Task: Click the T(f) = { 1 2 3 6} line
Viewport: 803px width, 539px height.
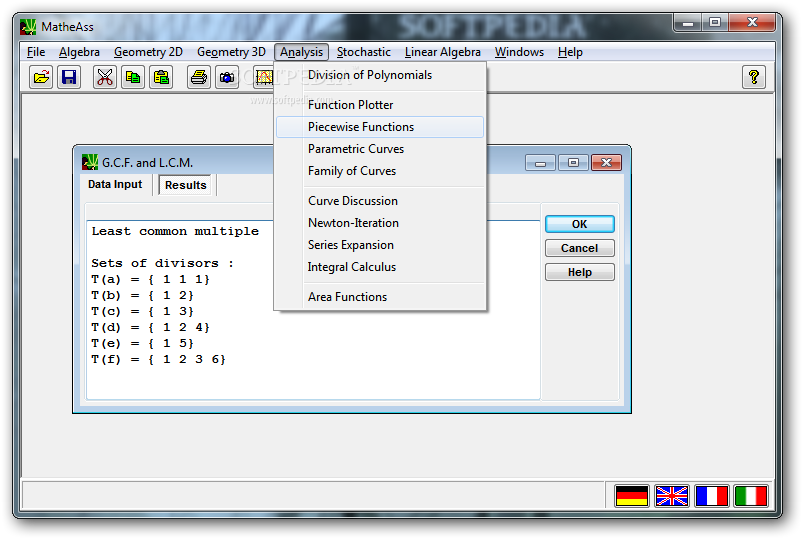Action: [158, 360]
